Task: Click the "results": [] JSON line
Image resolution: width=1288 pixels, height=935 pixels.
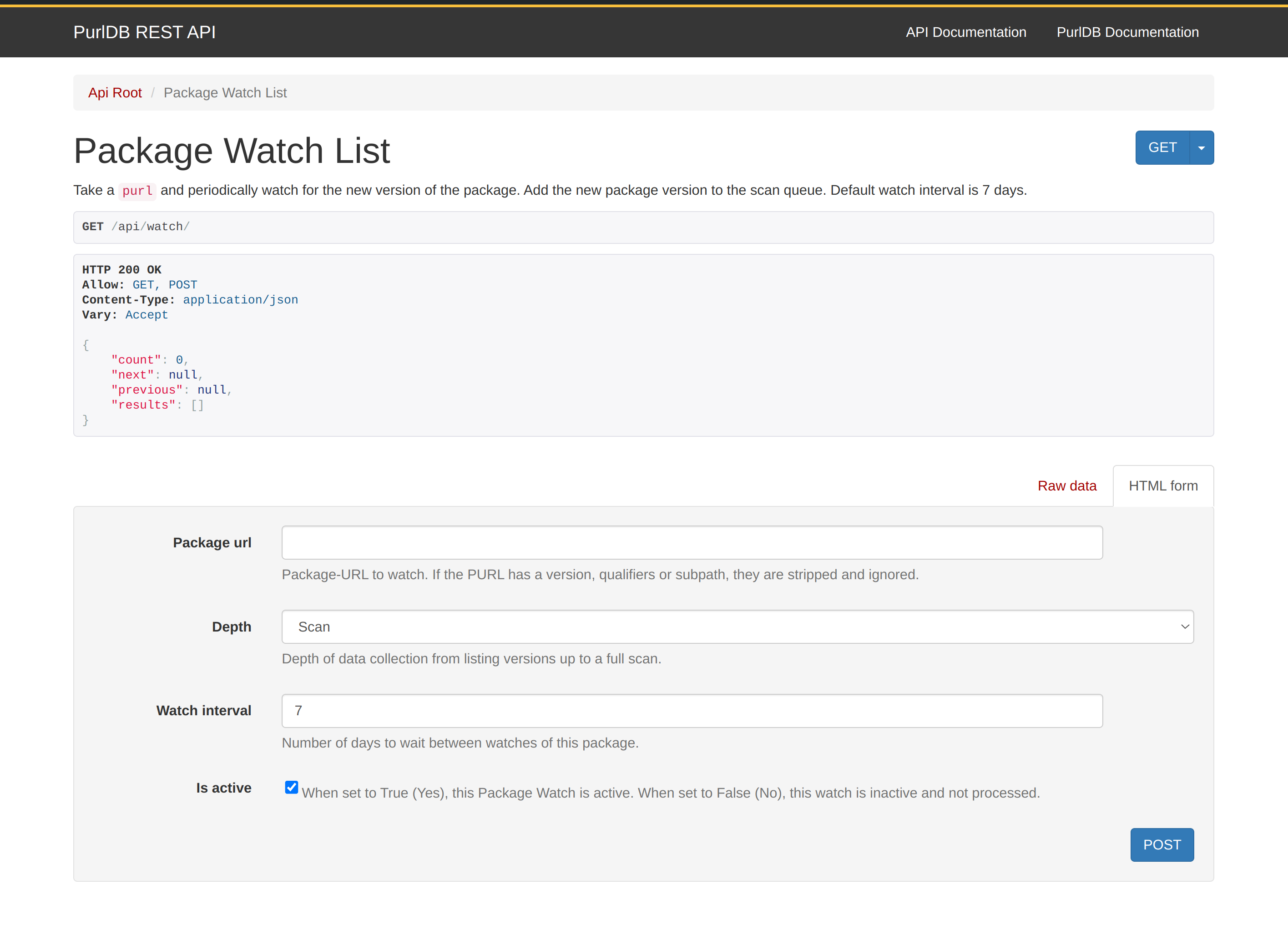Action: [157, 405]
